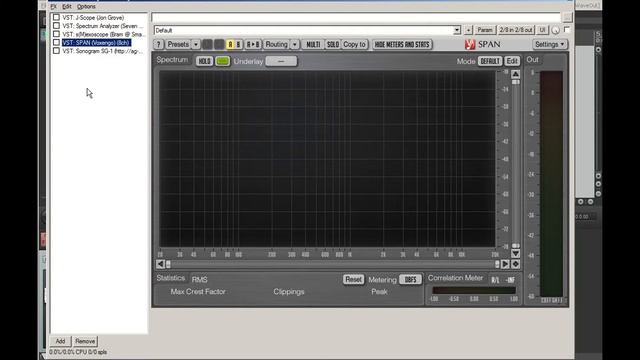Click the redo dark square button before A
The width and height of the screenshot is (640, 360).
coord(219,44)
